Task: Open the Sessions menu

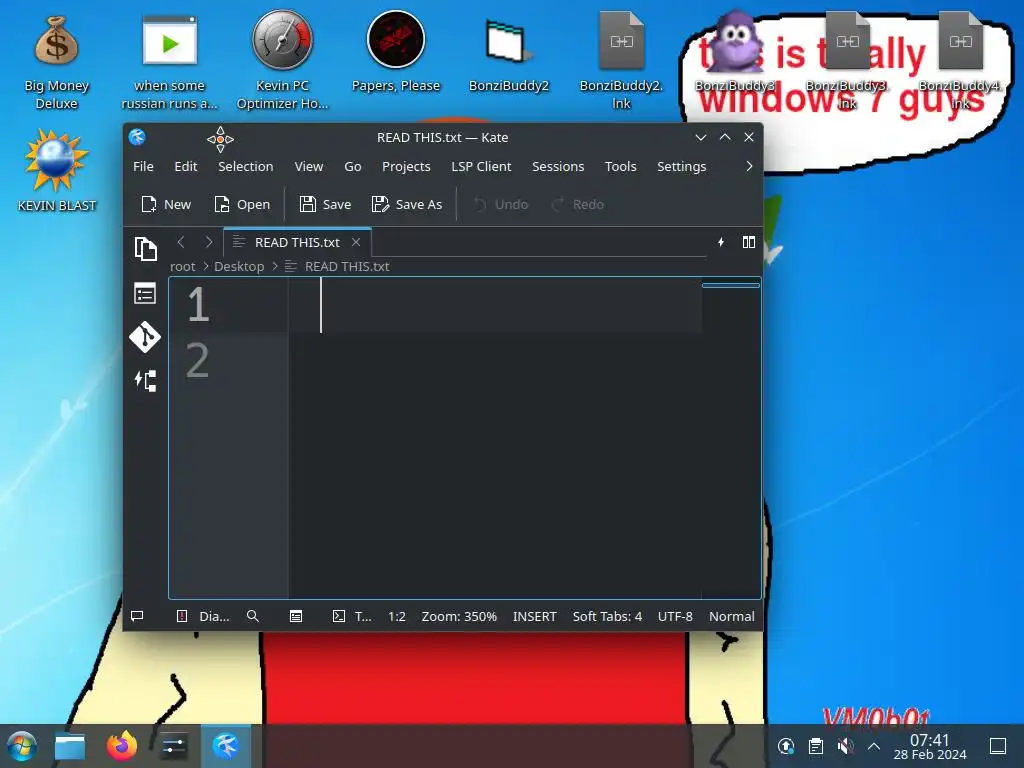Action: (x=558, y=167)
